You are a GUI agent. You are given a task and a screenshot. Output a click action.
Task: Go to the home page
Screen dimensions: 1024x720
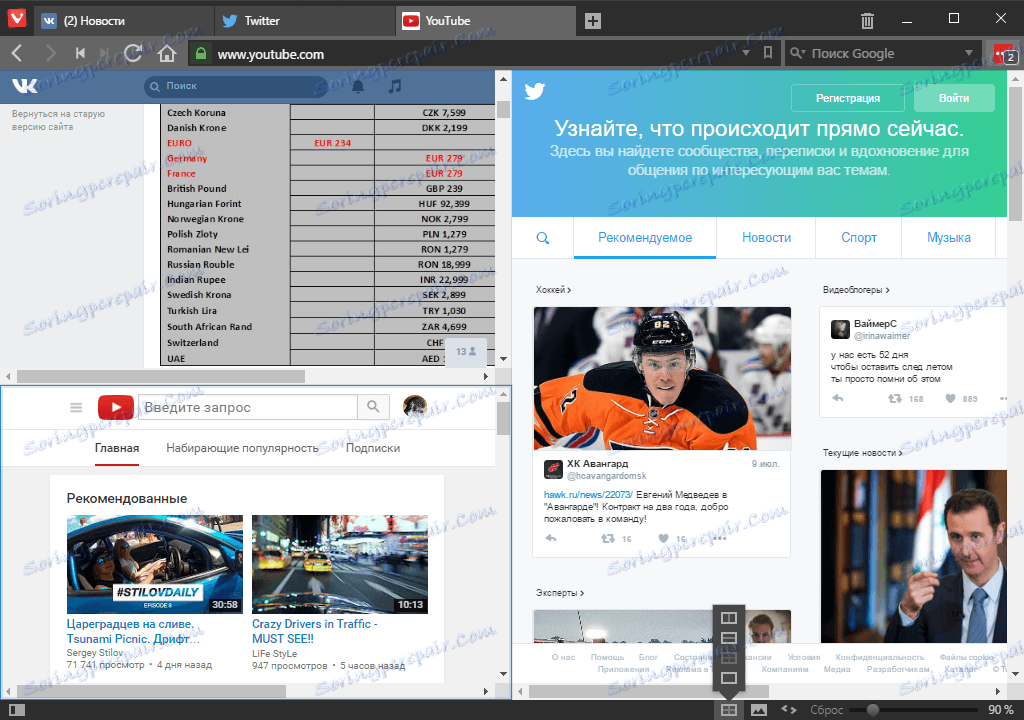[167, 54]
